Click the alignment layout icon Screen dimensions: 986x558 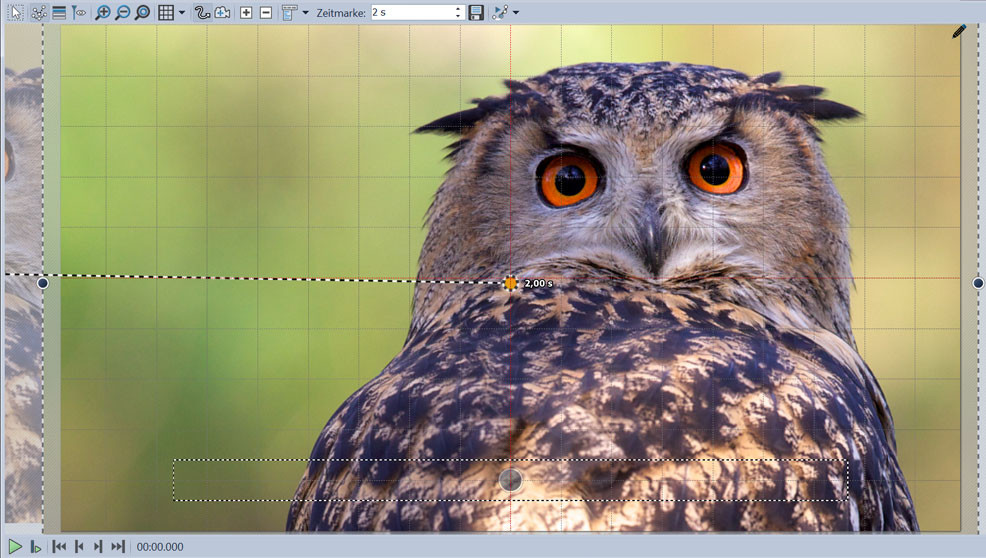click(289, 13)
